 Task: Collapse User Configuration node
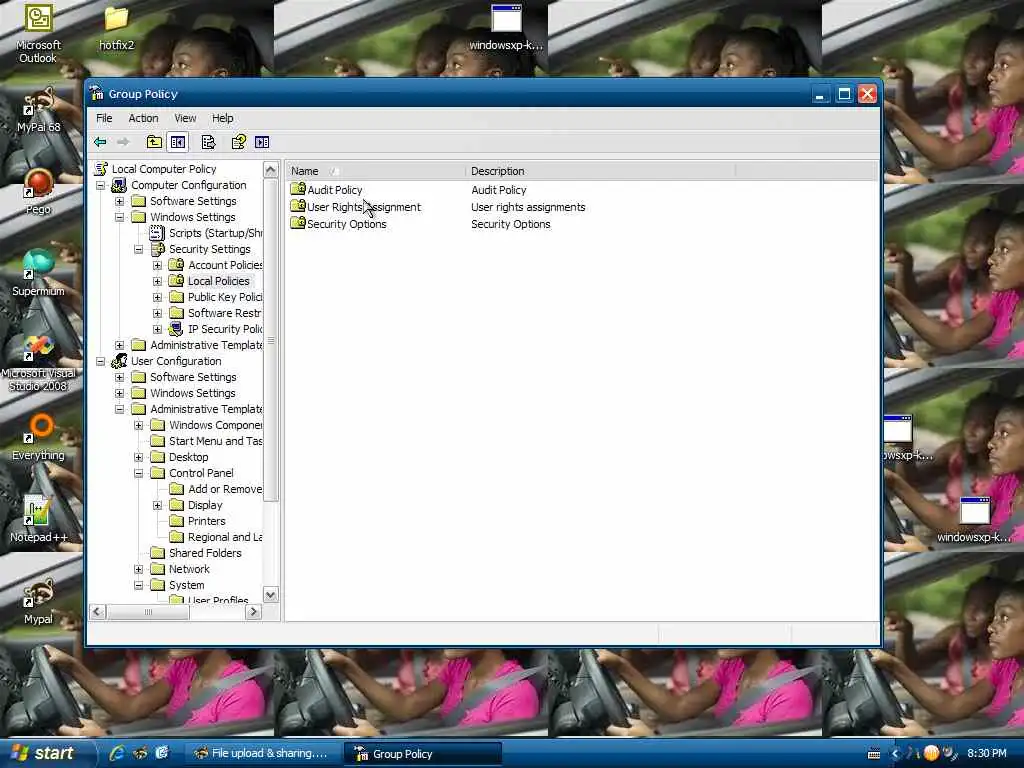point(101,361)
